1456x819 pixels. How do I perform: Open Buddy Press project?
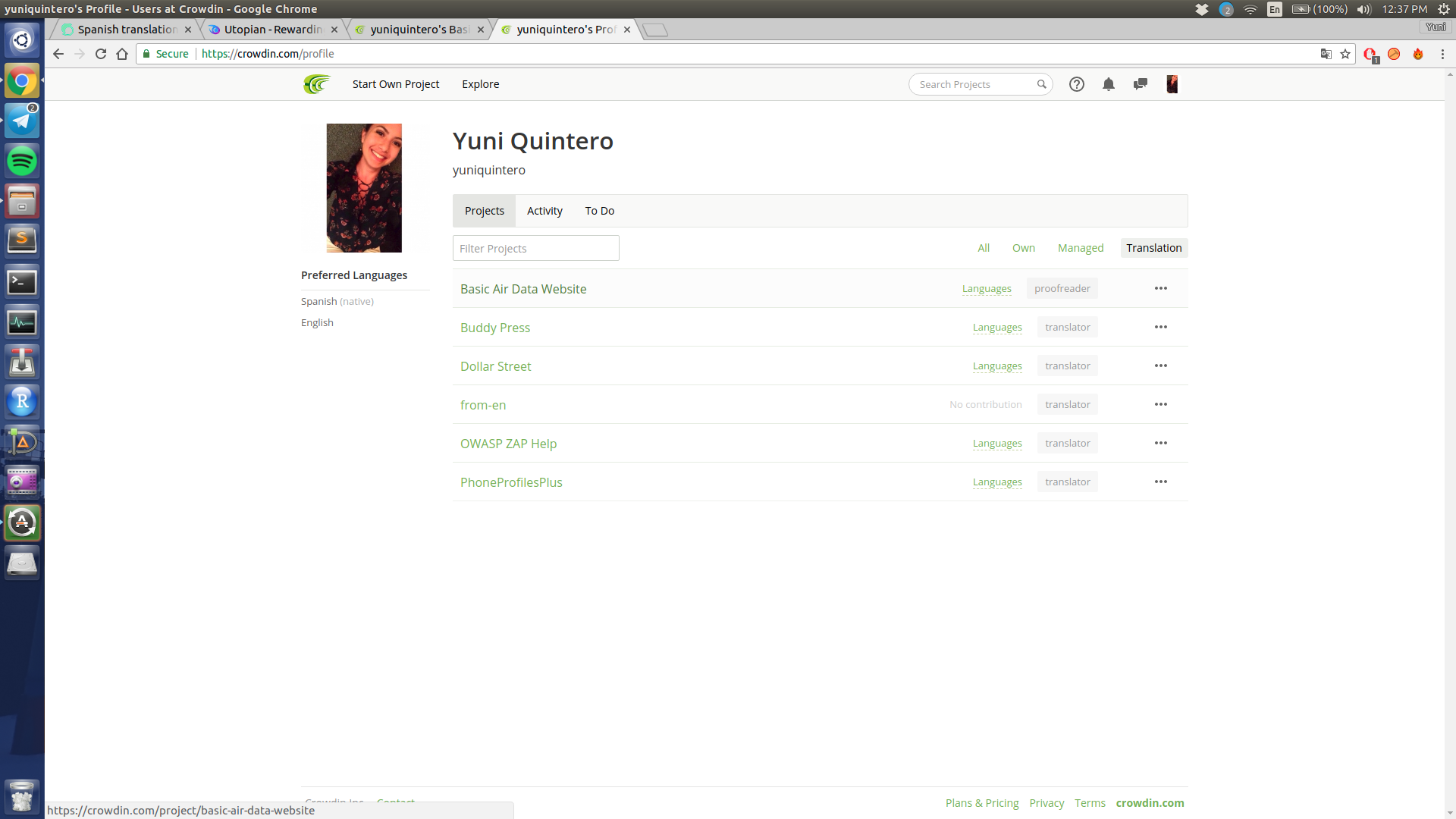(x=495, y=328)
